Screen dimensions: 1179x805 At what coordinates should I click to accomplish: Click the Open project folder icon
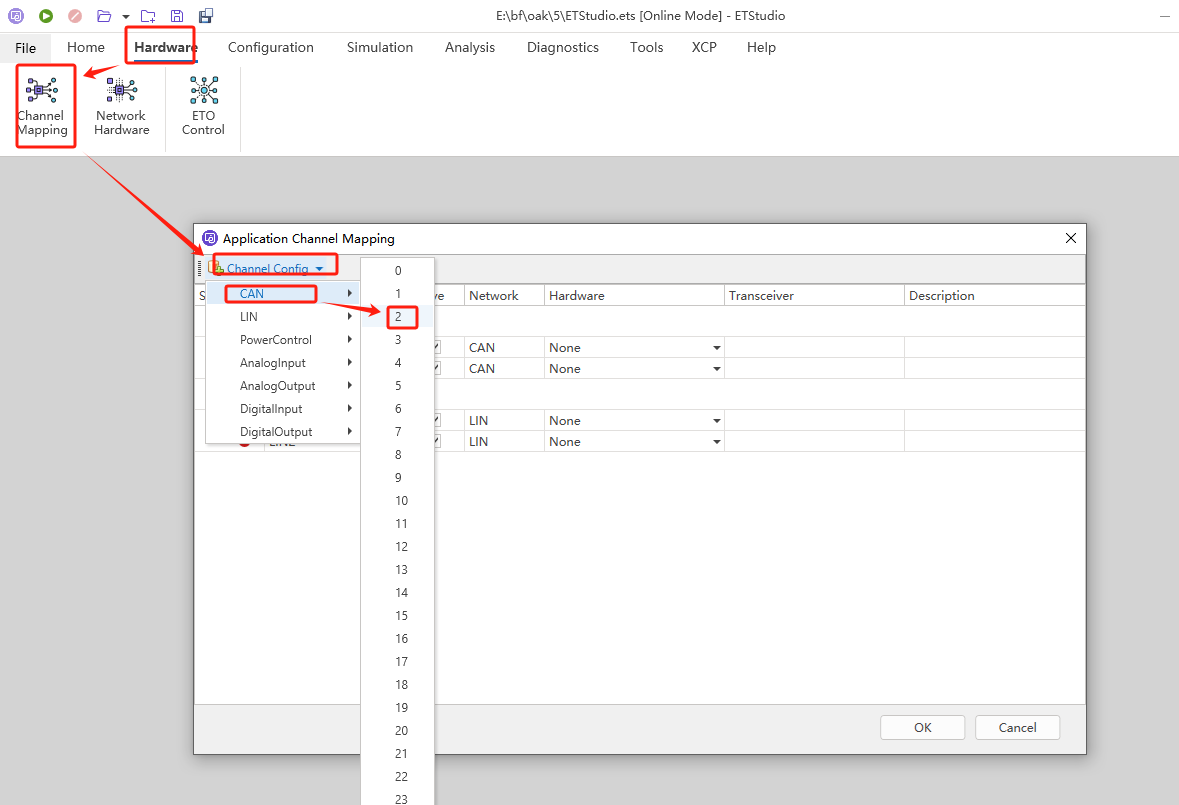coord(104,16)
